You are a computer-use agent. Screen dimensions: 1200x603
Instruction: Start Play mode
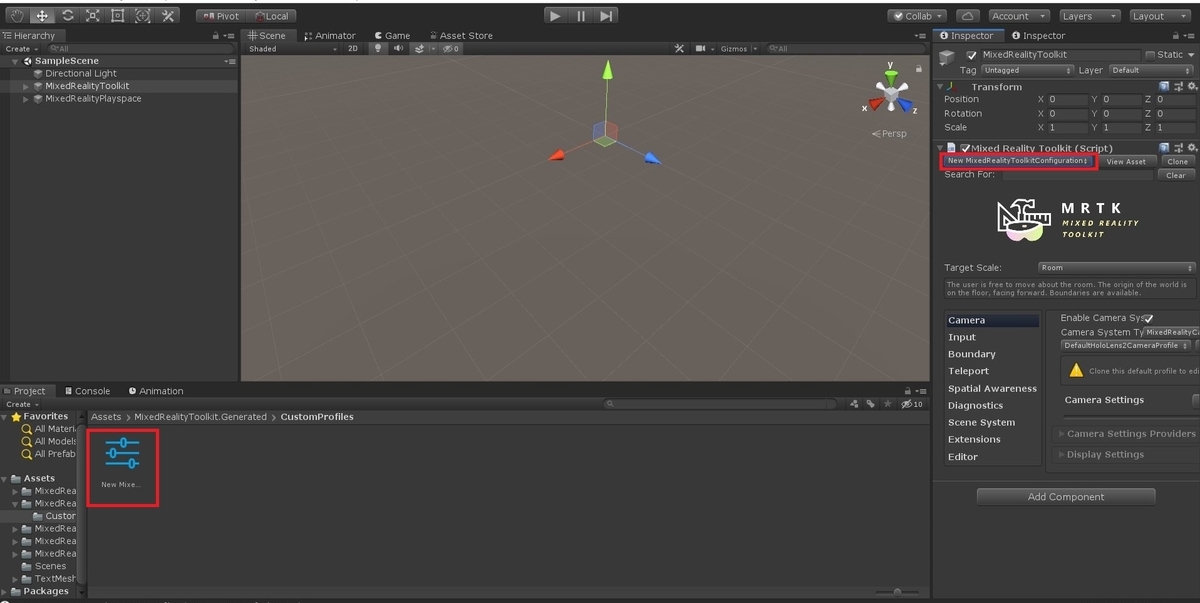556,16
